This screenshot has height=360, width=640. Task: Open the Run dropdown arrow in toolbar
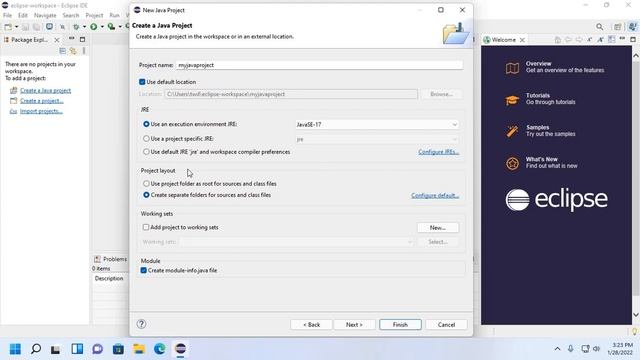(102, 27)
